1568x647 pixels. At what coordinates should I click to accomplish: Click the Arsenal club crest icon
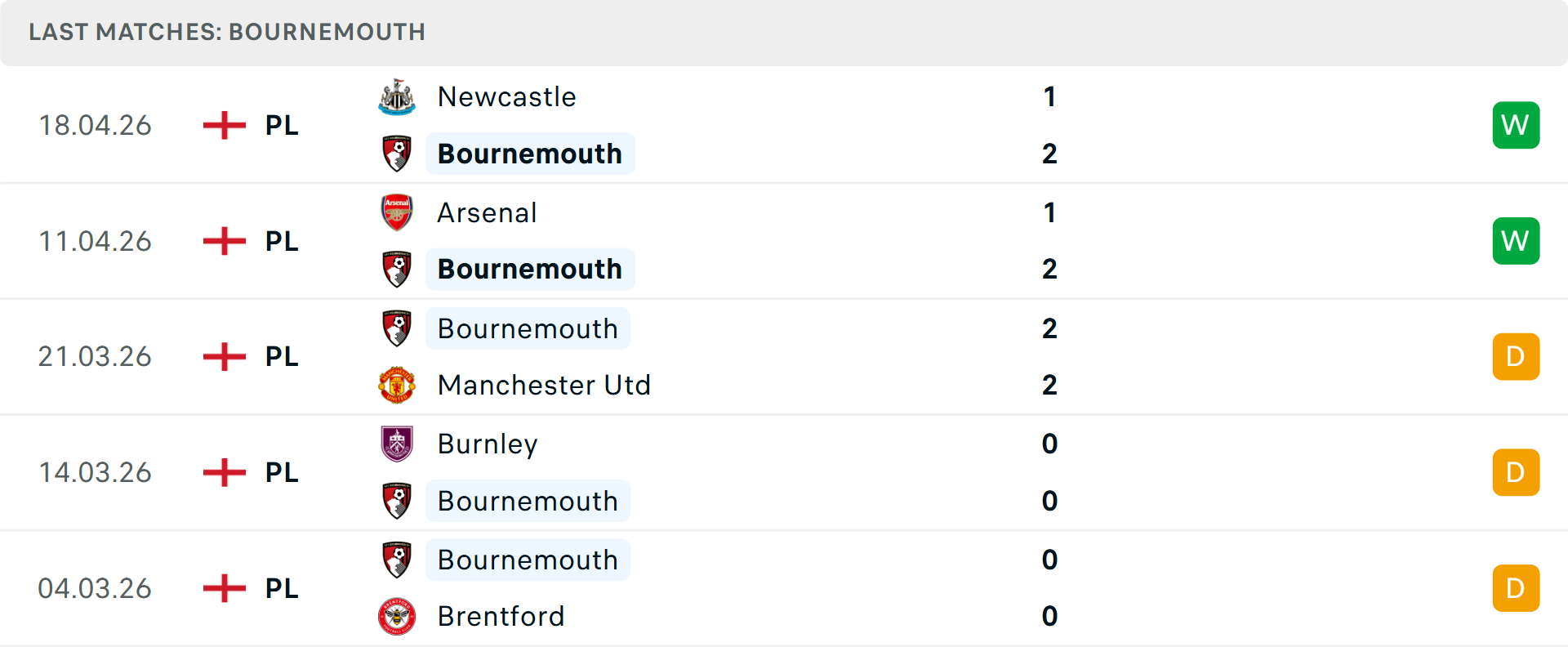tap(397, 212)
